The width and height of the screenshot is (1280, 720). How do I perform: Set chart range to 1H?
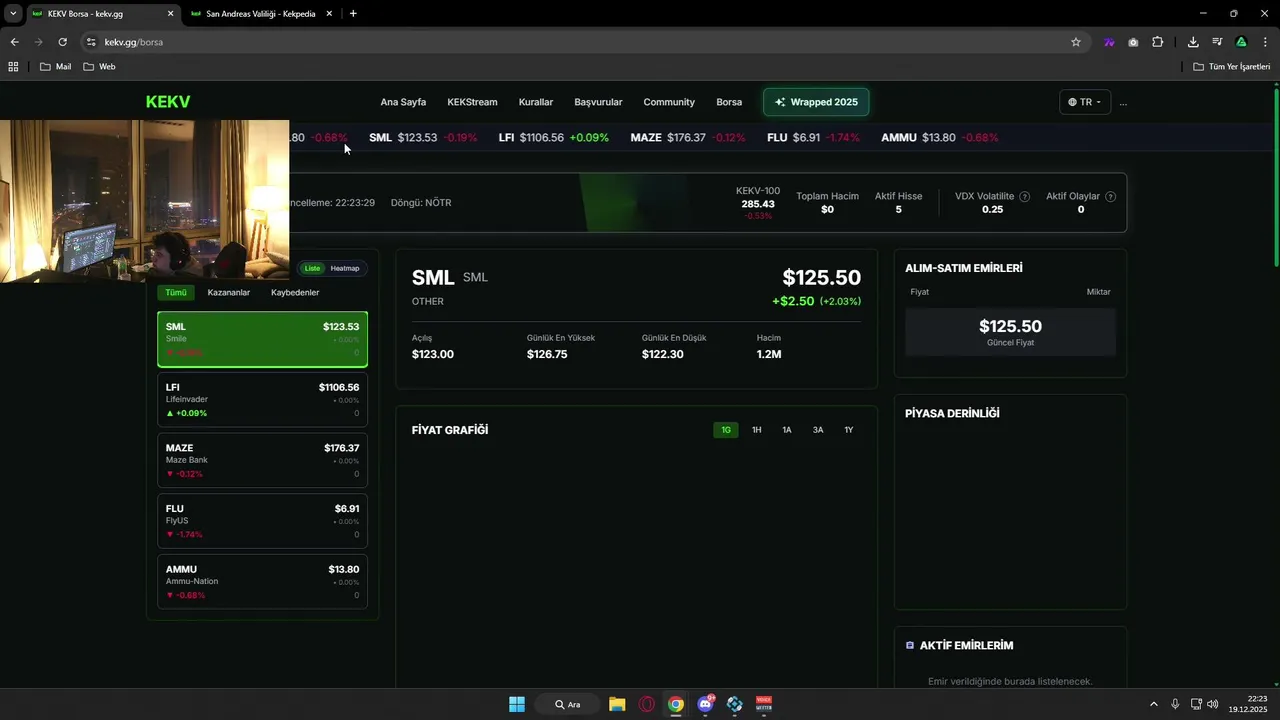pos(757,430)
